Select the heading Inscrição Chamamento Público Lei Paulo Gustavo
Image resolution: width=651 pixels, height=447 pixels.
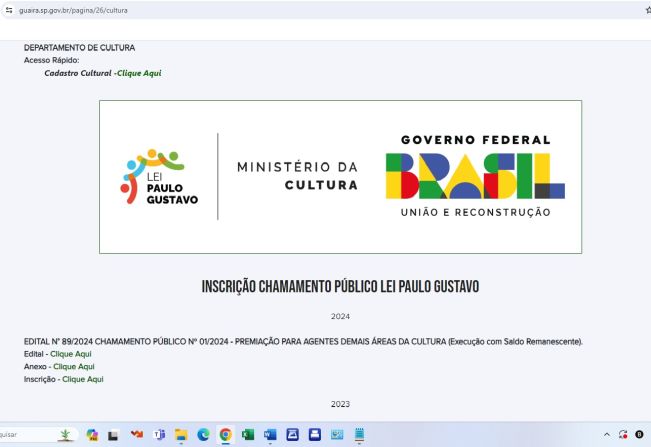pyautogui.click(x=340, y=286)
